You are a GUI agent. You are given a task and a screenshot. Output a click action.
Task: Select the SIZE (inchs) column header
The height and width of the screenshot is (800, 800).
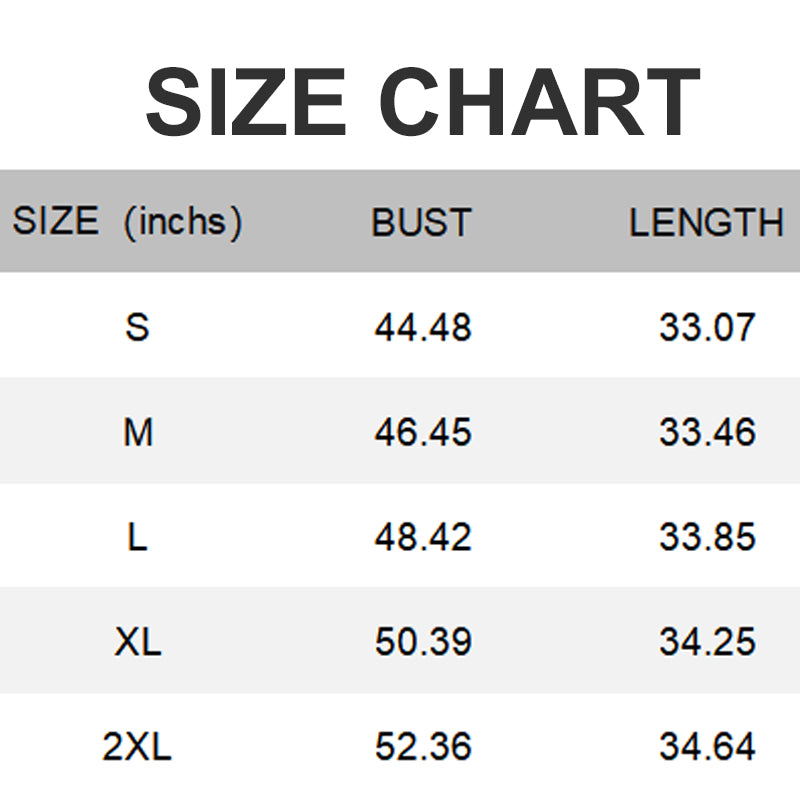pyautogui.click(x=128, y=222)
